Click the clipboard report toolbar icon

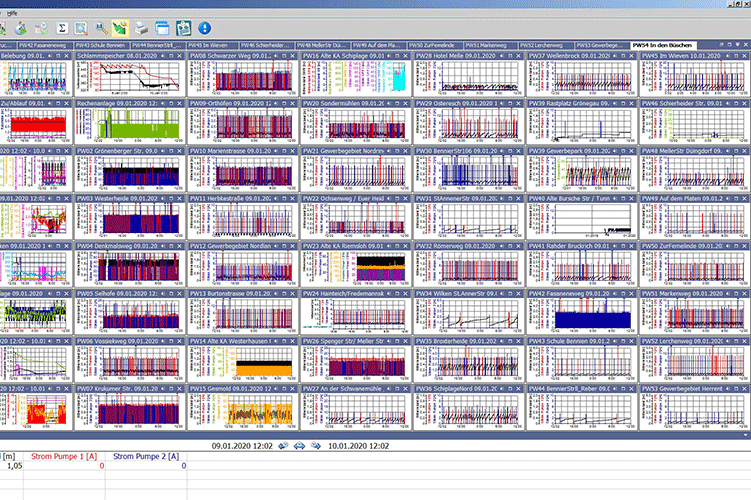coord(182,27)
